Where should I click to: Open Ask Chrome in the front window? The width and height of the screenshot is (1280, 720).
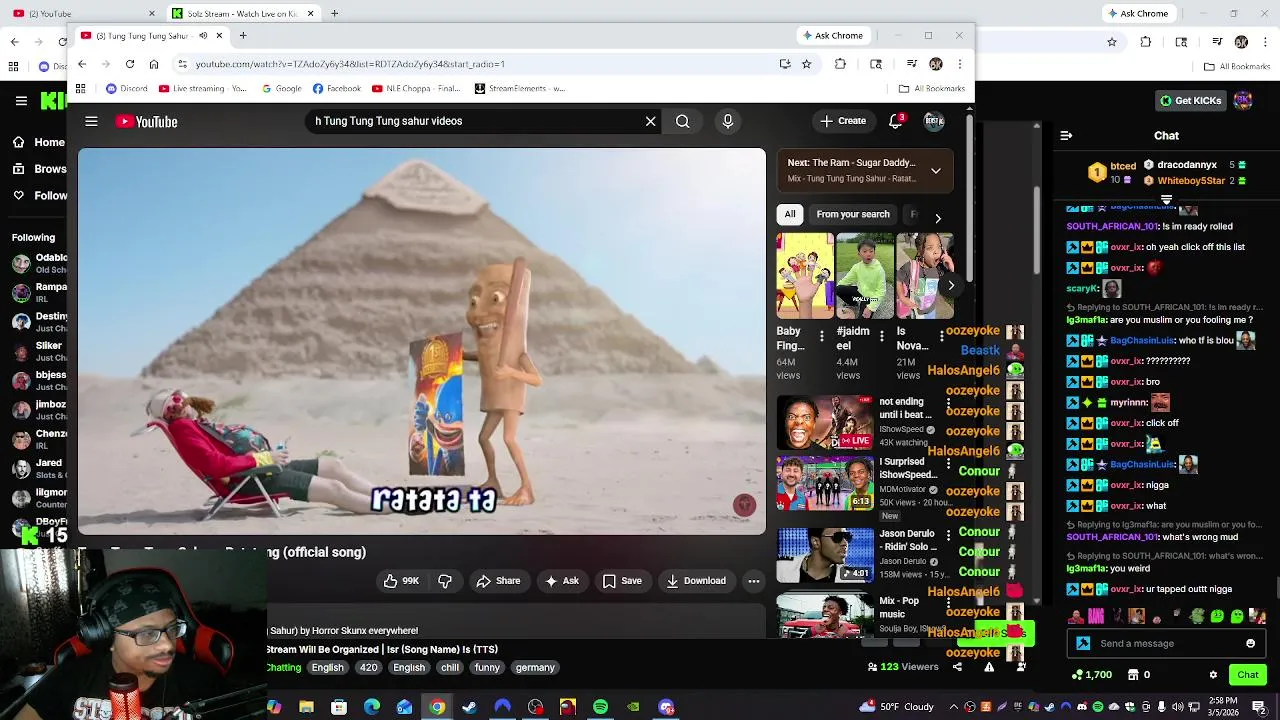833,36
